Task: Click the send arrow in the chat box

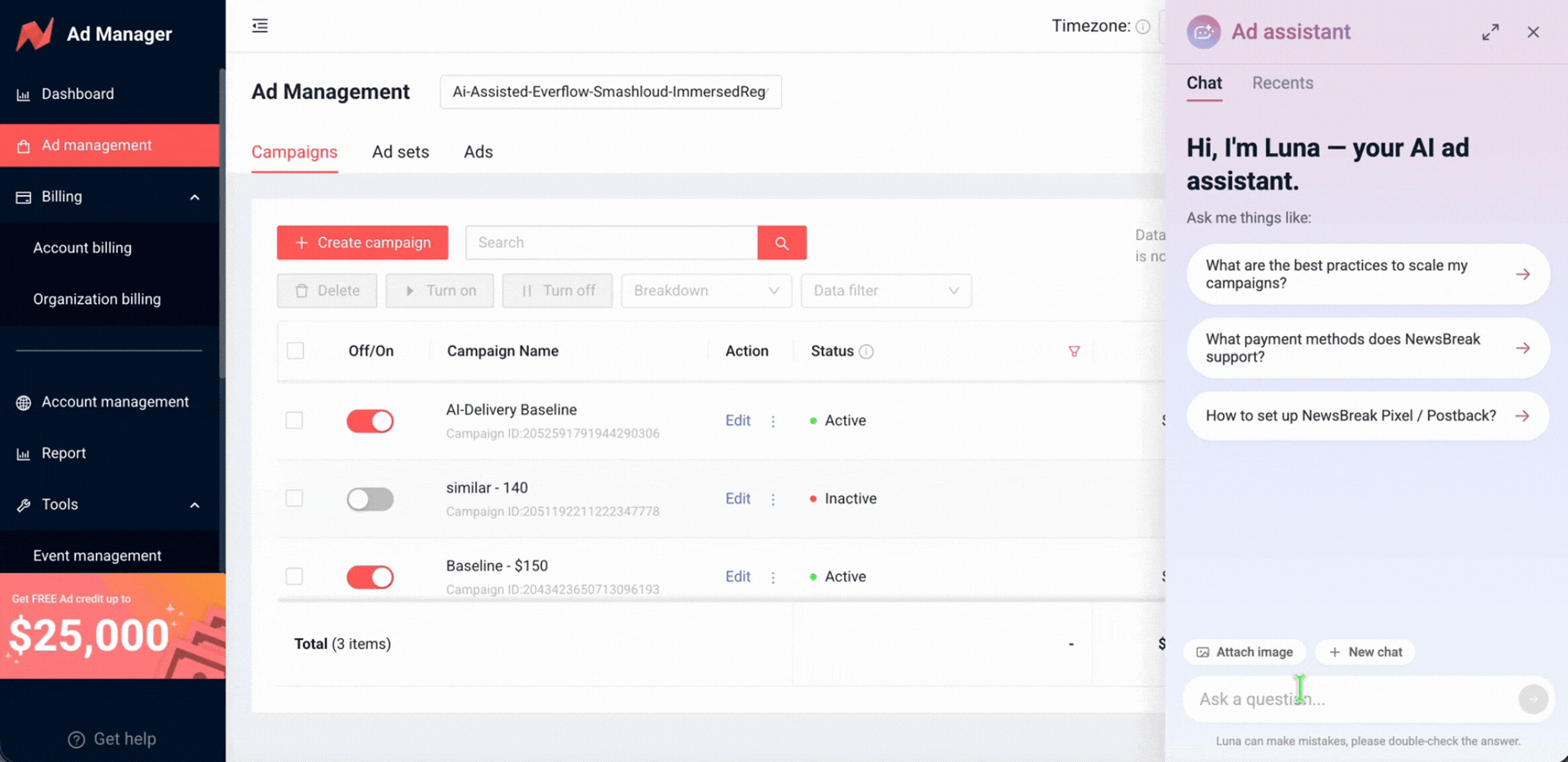Action: (x=1533, y=700)
